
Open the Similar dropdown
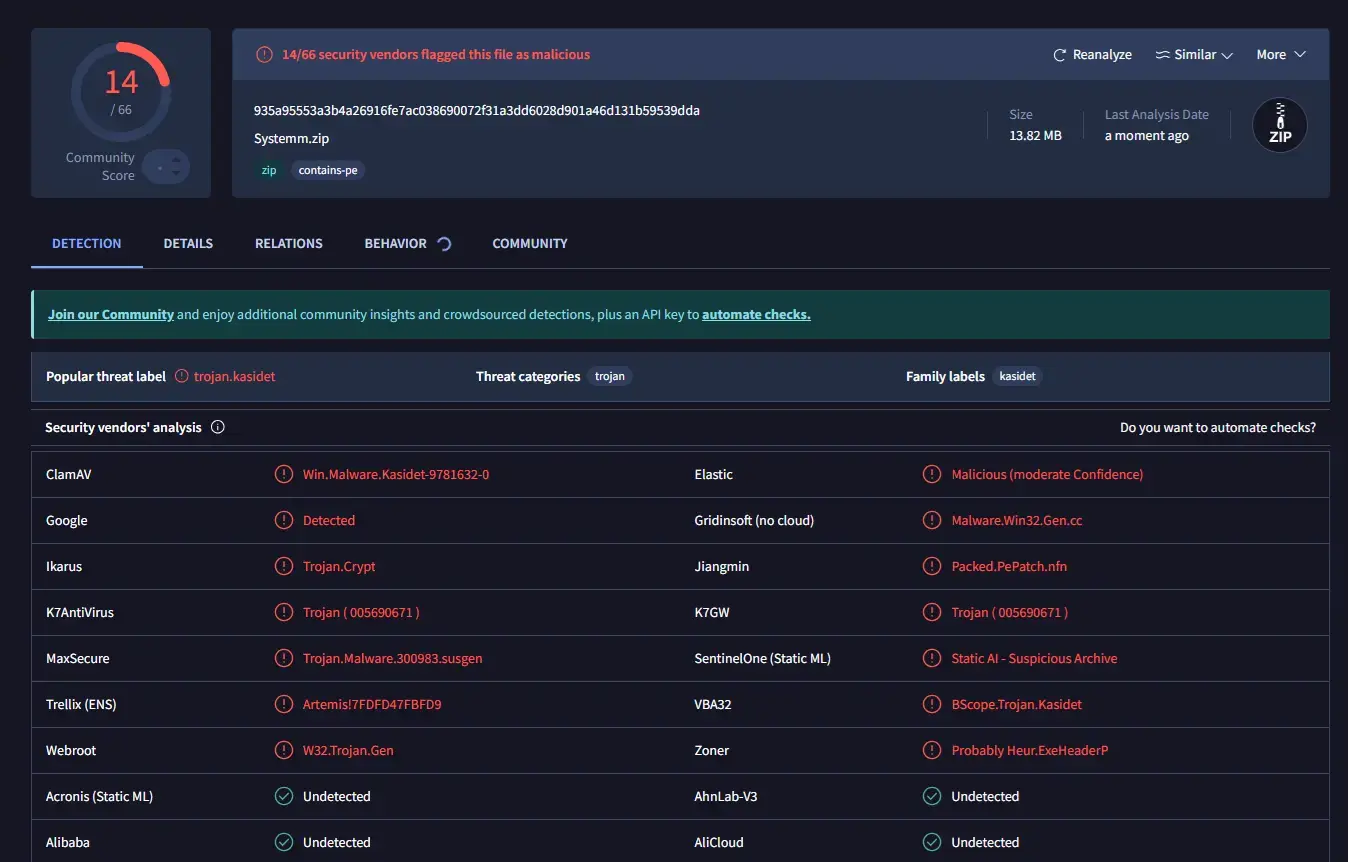1194,55
